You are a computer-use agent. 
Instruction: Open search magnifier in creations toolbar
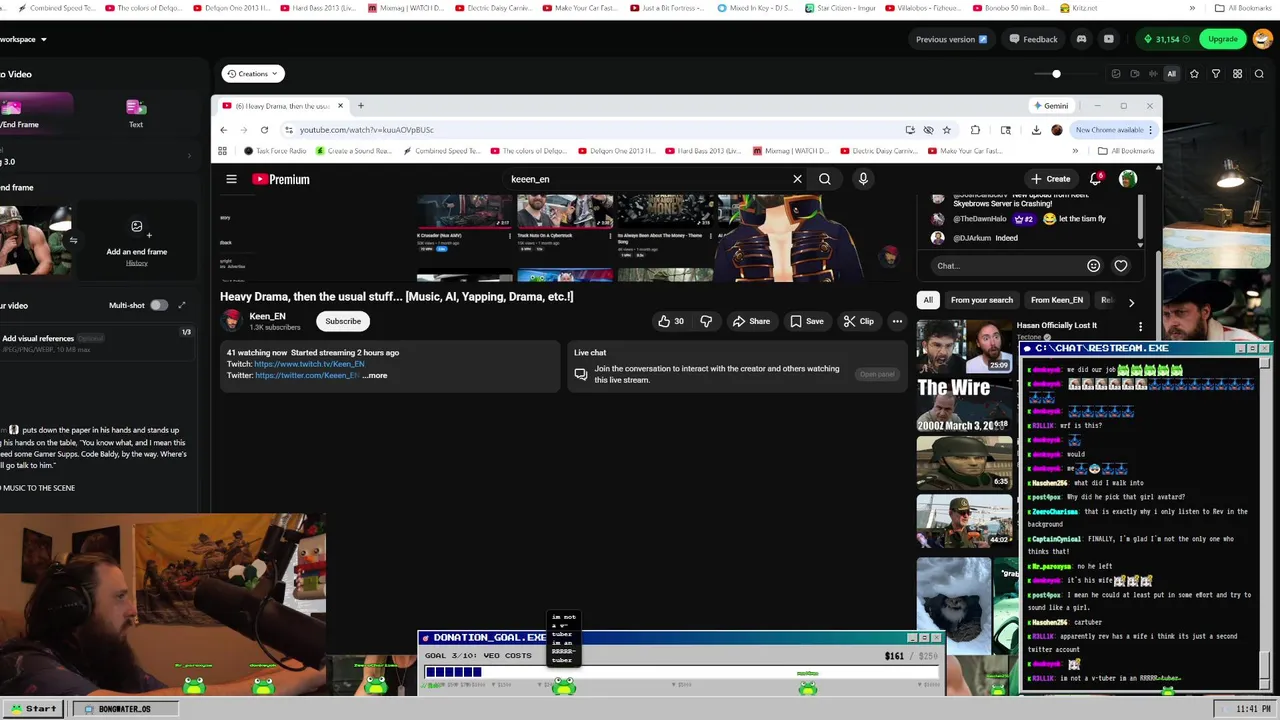pyautogui.click(x=1259, y=73)
